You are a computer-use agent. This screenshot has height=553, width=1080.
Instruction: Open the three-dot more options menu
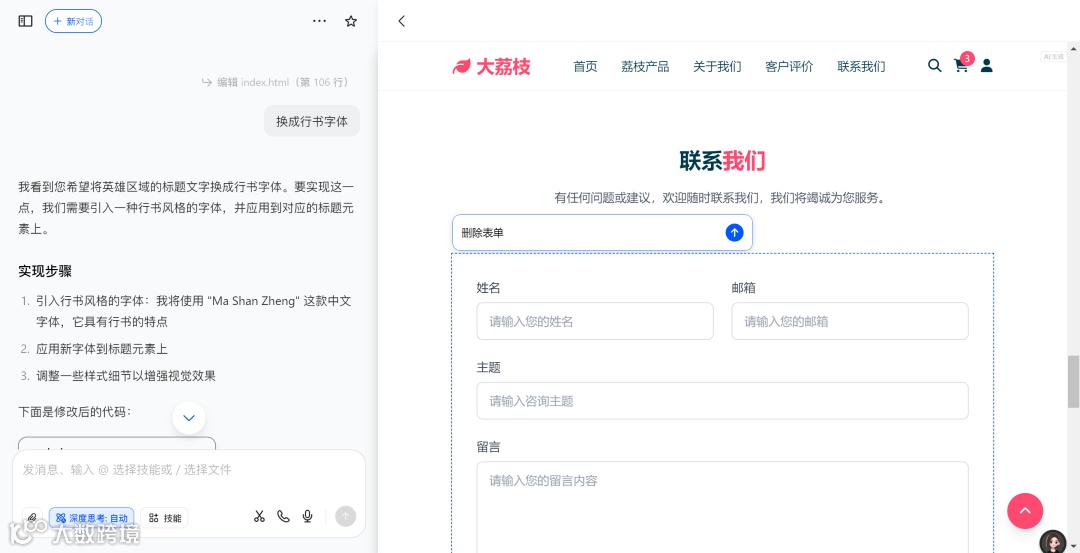coord(320,21)
